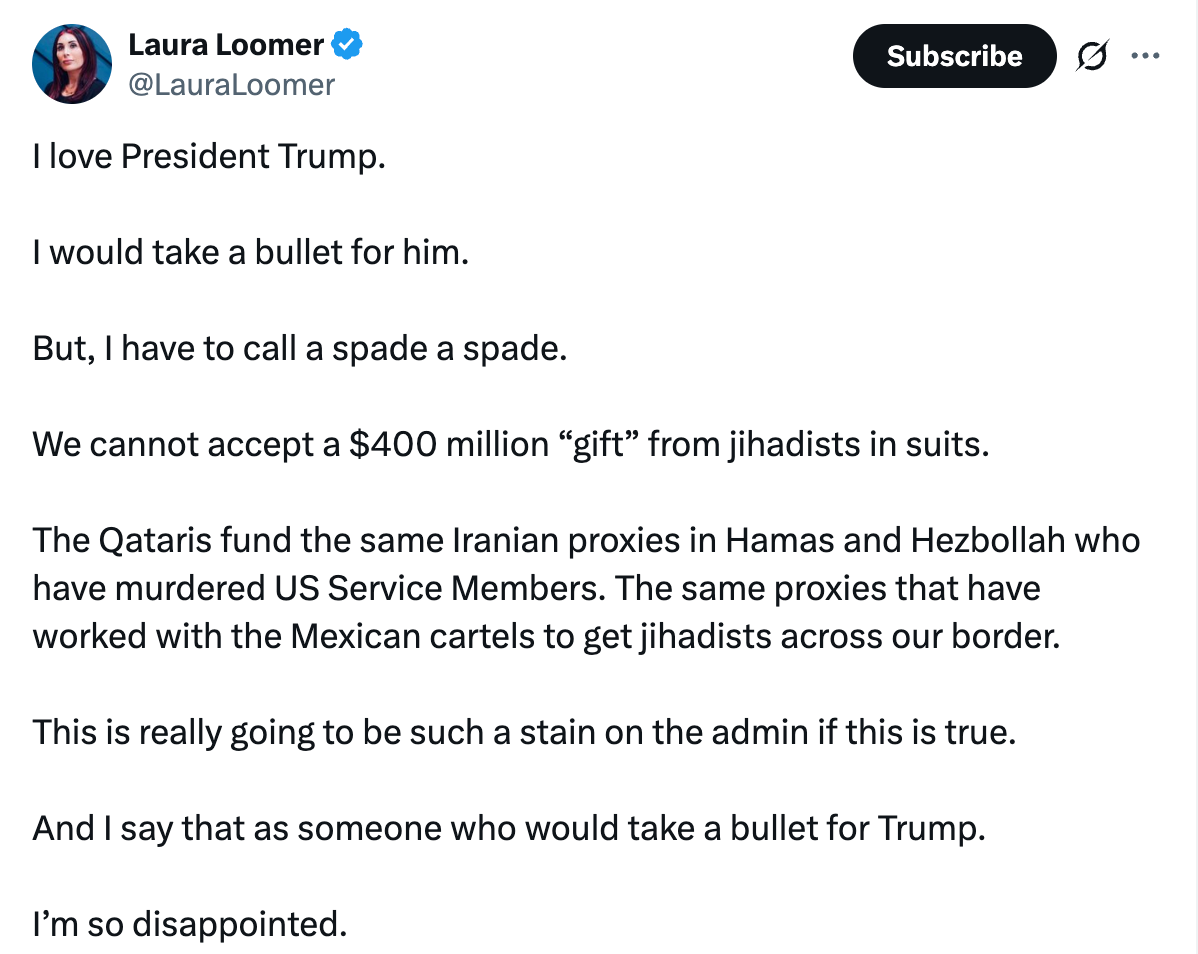Click the Subscribe button
The height and width of the screenshot is (954, 1198).
(x=953, y=56)
